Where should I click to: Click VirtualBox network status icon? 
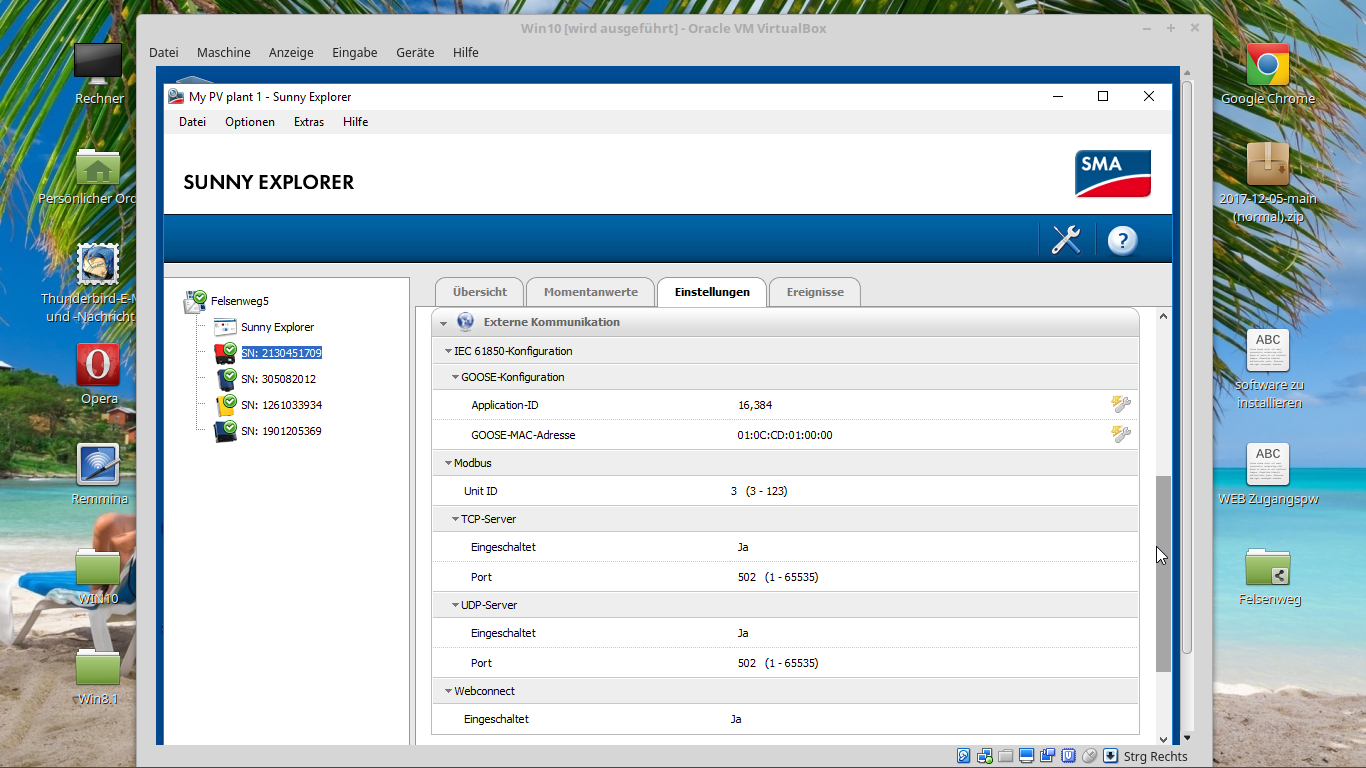[985, 756]
